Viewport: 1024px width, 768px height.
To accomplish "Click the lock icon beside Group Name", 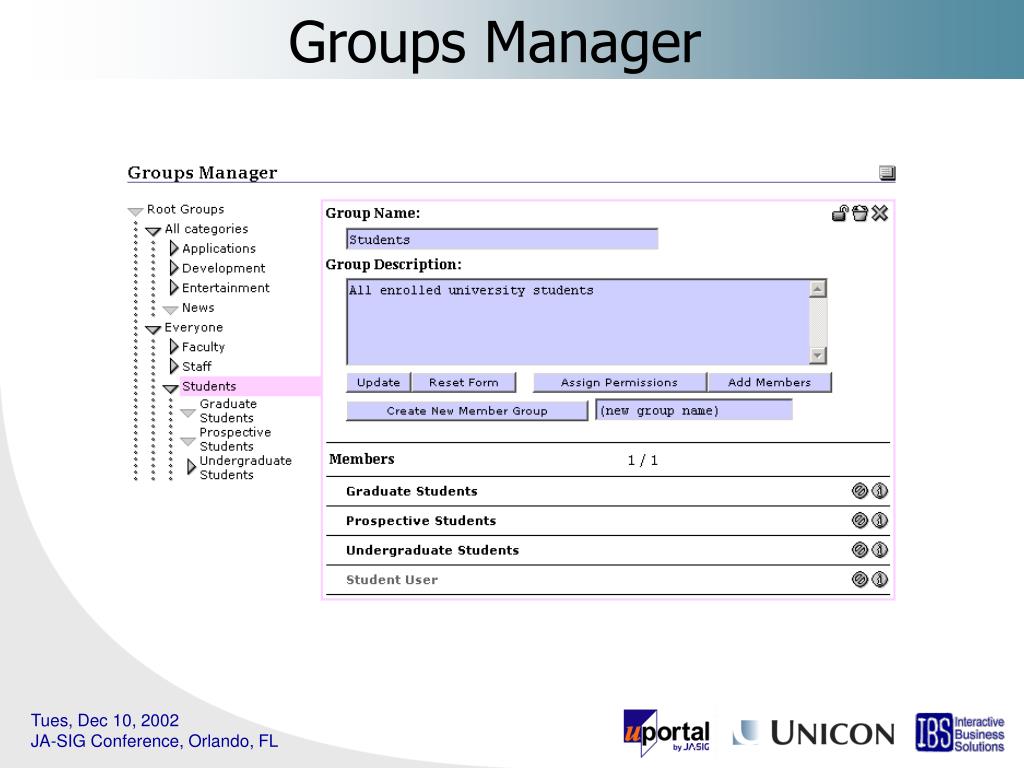I will point(840,214).
